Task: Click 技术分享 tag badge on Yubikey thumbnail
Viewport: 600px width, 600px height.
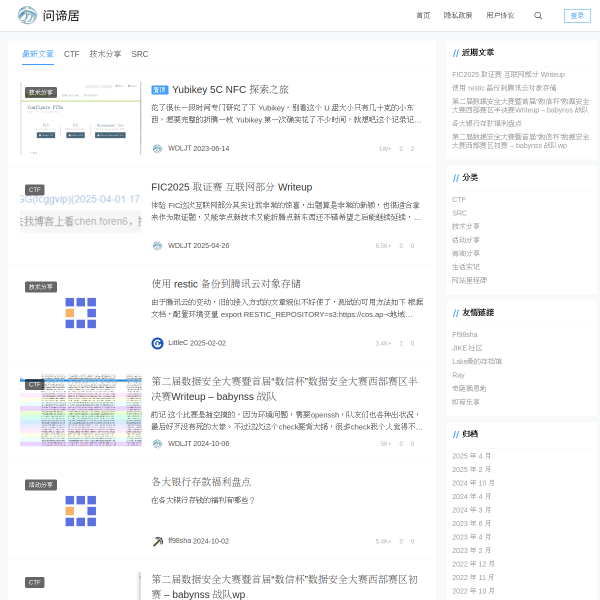Action: pyautogui.click(x=41, y=92)
